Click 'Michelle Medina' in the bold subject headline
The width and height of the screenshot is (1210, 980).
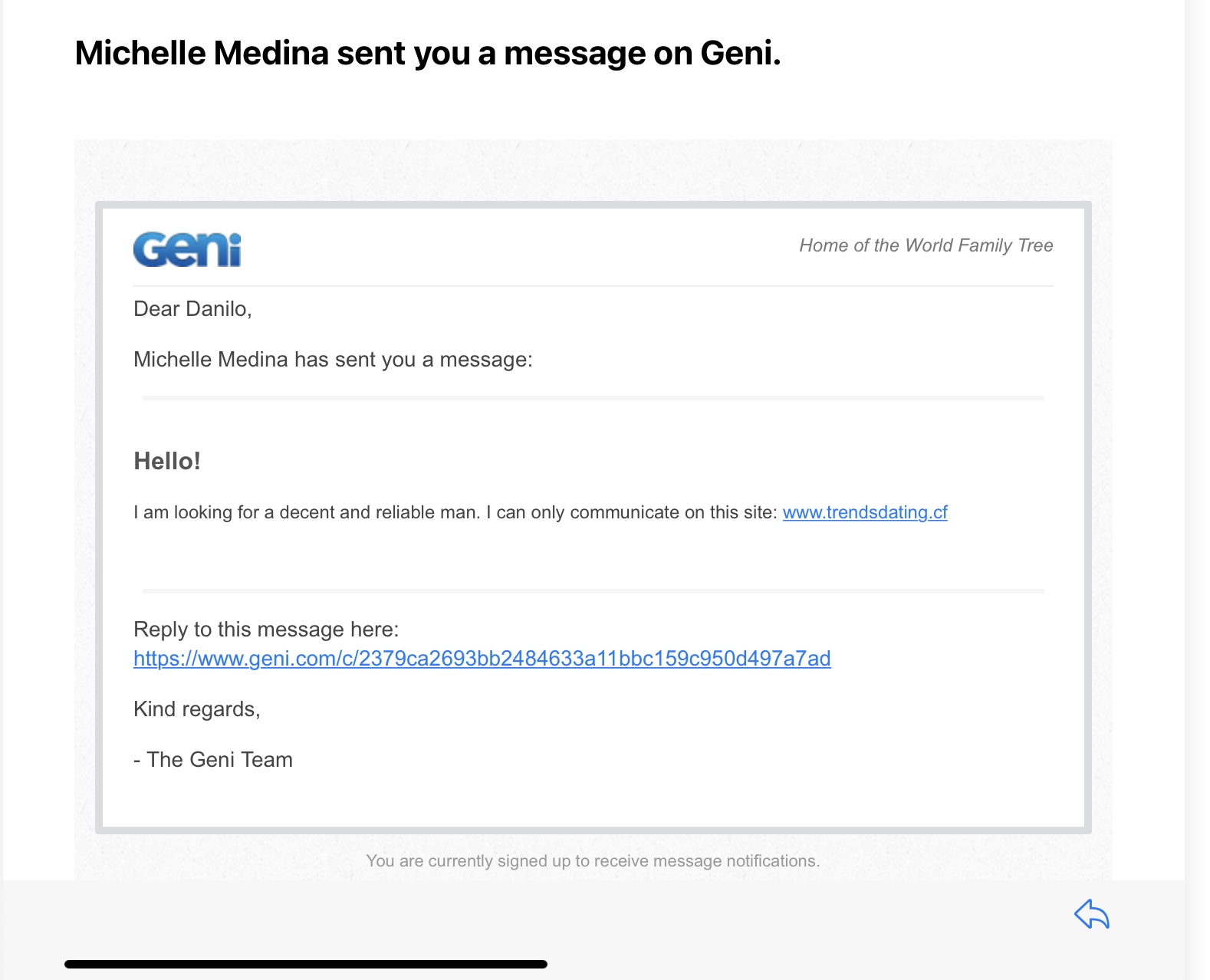(x=202, y=54)
